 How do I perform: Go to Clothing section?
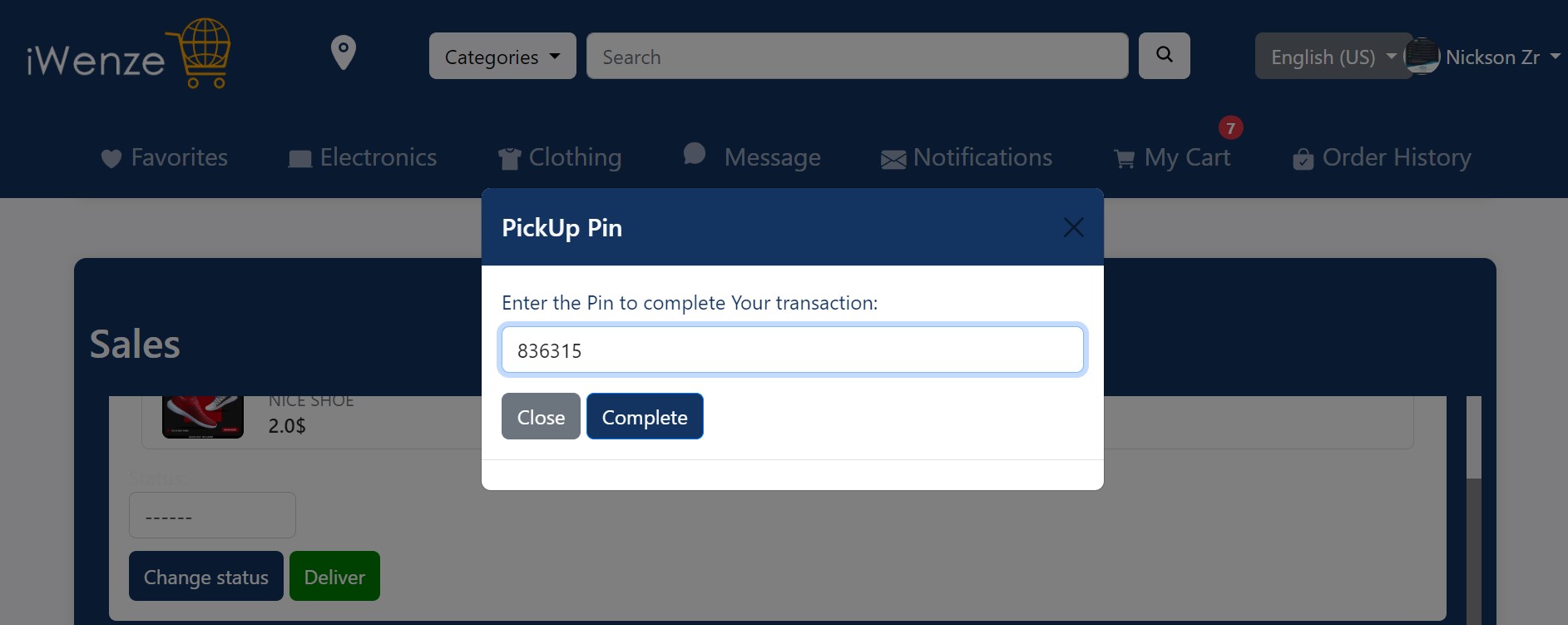coord(559,157)
